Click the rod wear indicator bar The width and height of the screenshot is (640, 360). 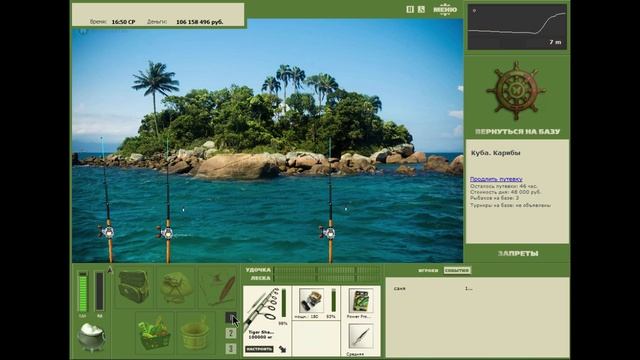[284, 303]
